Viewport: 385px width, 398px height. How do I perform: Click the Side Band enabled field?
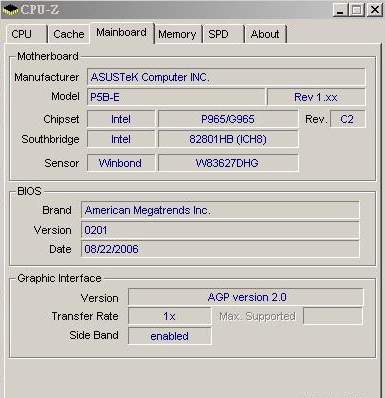click(x=170, y=336)
